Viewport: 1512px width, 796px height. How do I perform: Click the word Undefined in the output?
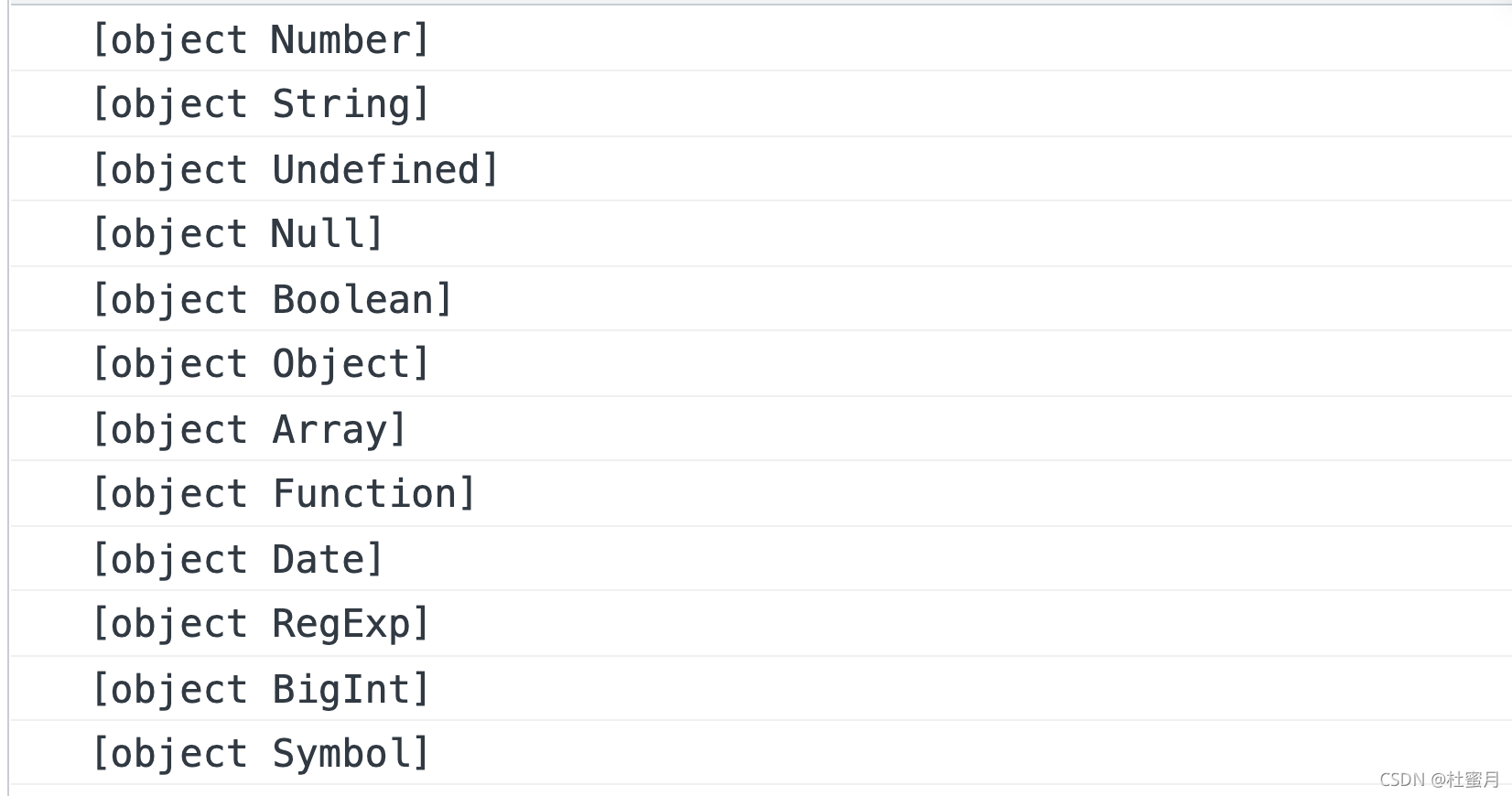[x=375, y=170]
